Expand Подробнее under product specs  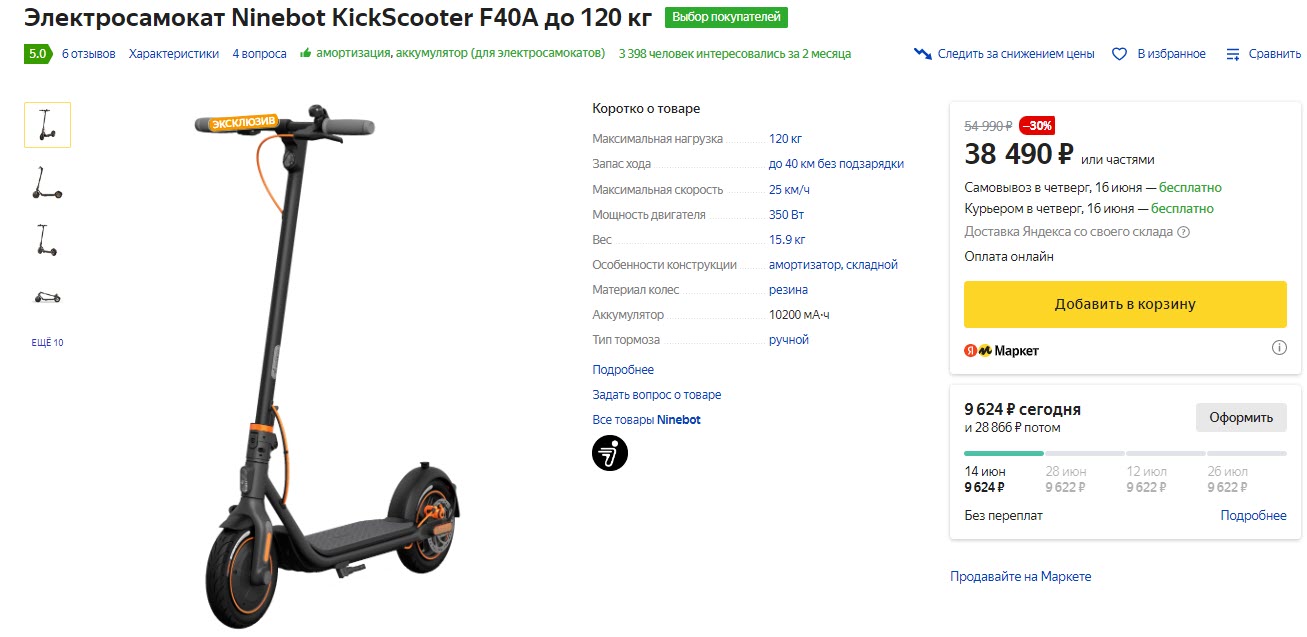pyautogui.click(x=622, y=369)
